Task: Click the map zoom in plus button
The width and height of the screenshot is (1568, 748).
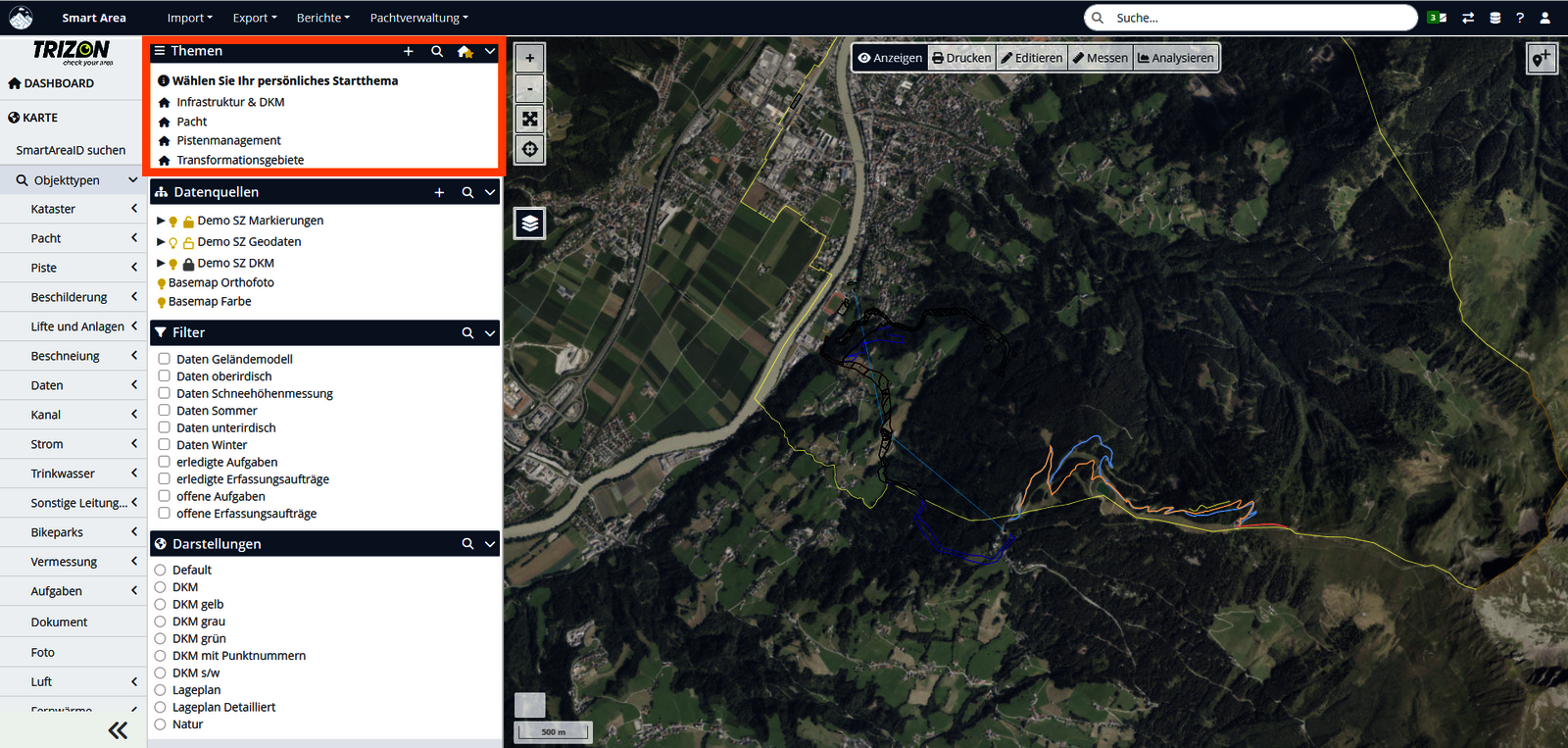Action: (x=529, y=58)
